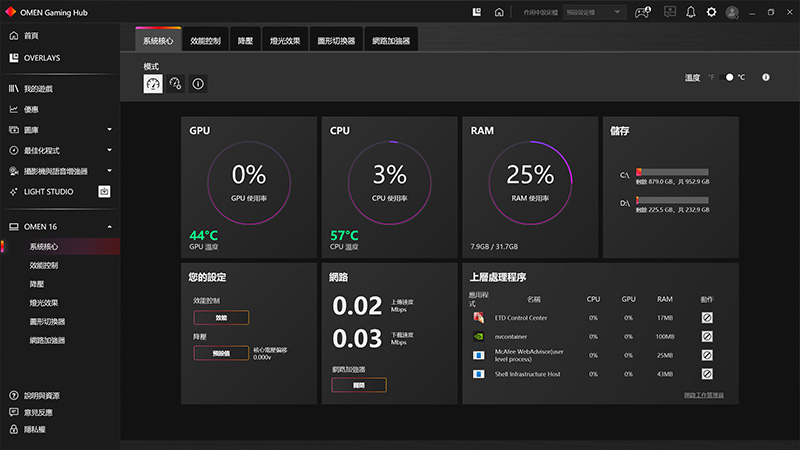800x450 pixels.
Task: Click the notification bell icon
Action: pyautogui.click(x=690, y=12)
